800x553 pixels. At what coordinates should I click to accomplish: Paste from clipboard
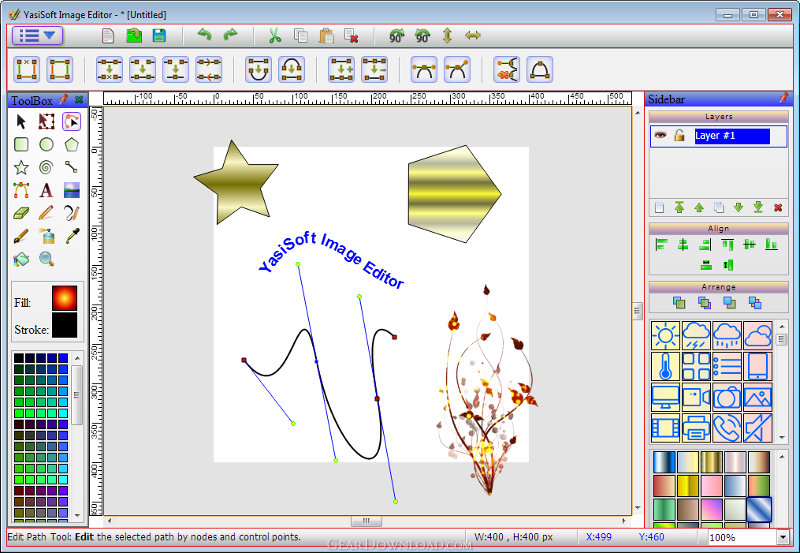click(326, 36)
